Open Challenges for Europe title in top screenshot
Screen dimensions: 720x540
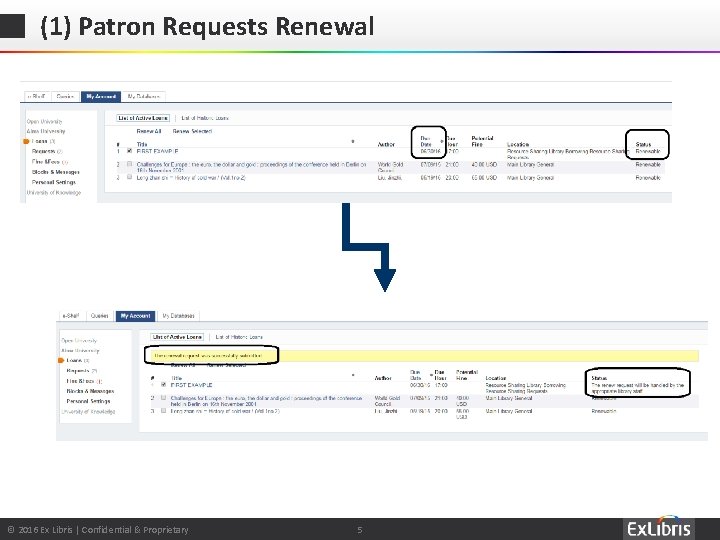point(251,167)
